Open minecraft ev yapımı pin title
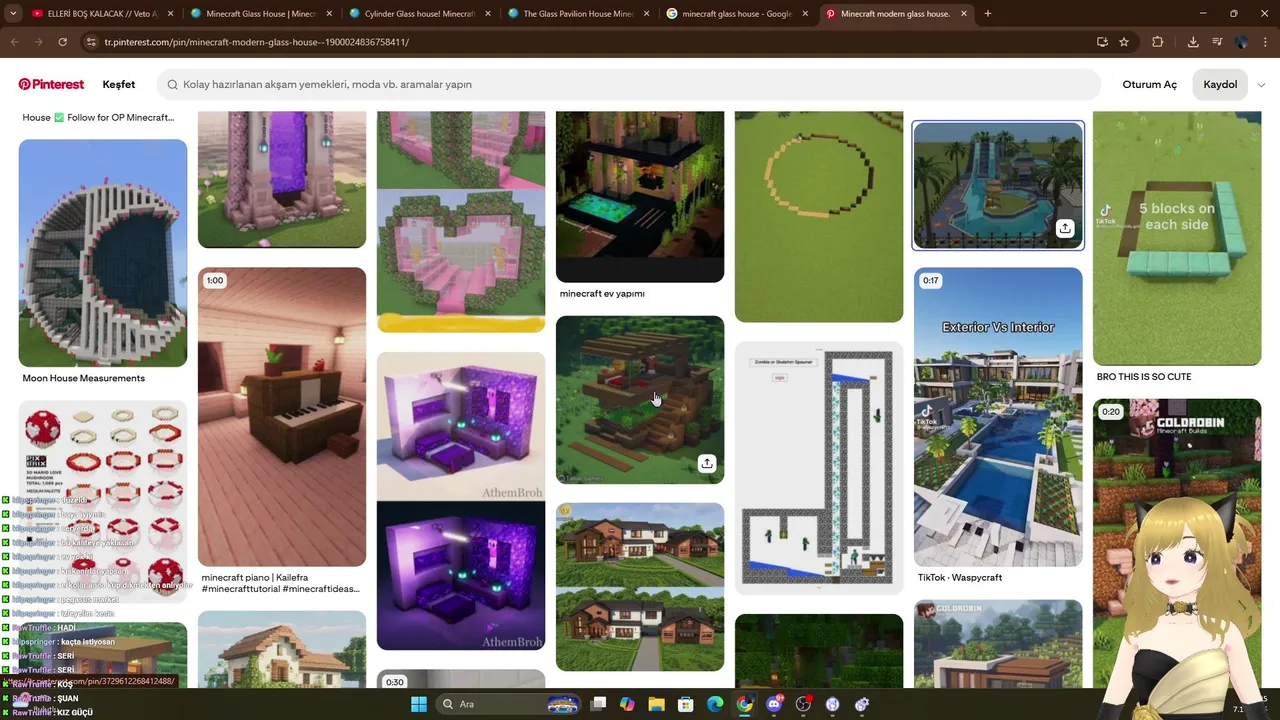 [x=602, y=294]
